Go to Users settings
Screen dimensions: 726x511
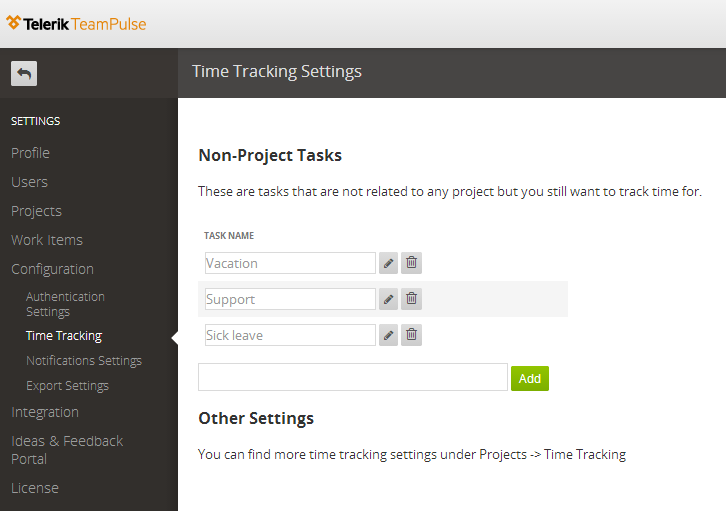pyautogui.click(x=30, y=182)
